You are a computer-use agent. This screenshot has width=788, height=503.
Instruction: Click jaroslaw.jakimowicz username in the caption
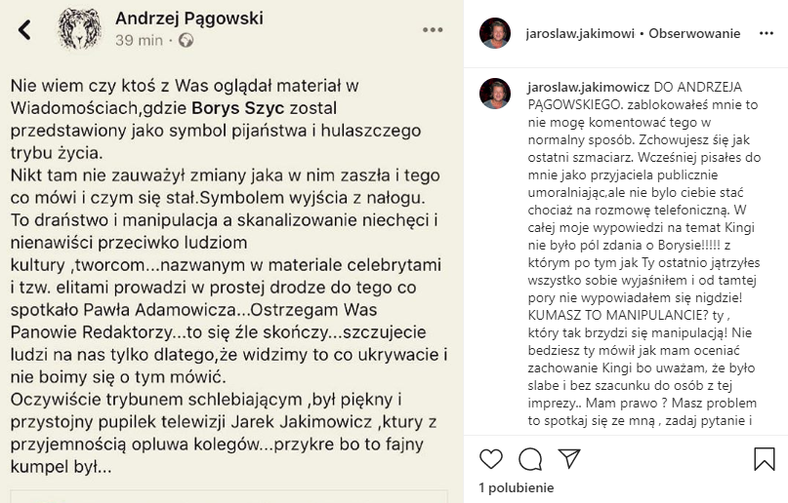tap(590, 87)
